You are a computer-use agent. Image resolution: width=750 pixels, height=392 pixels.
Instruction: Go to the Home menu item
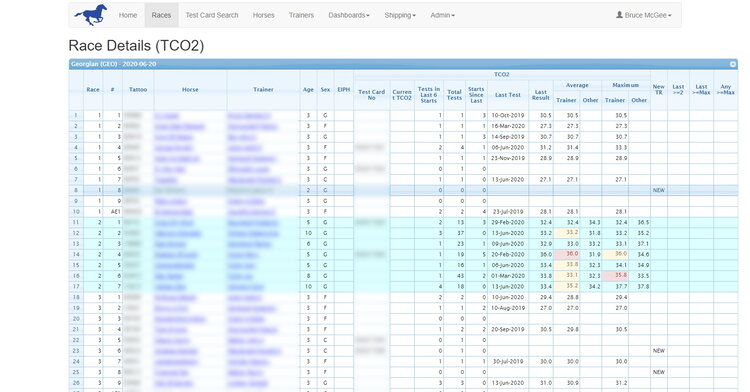coord(128,15)
